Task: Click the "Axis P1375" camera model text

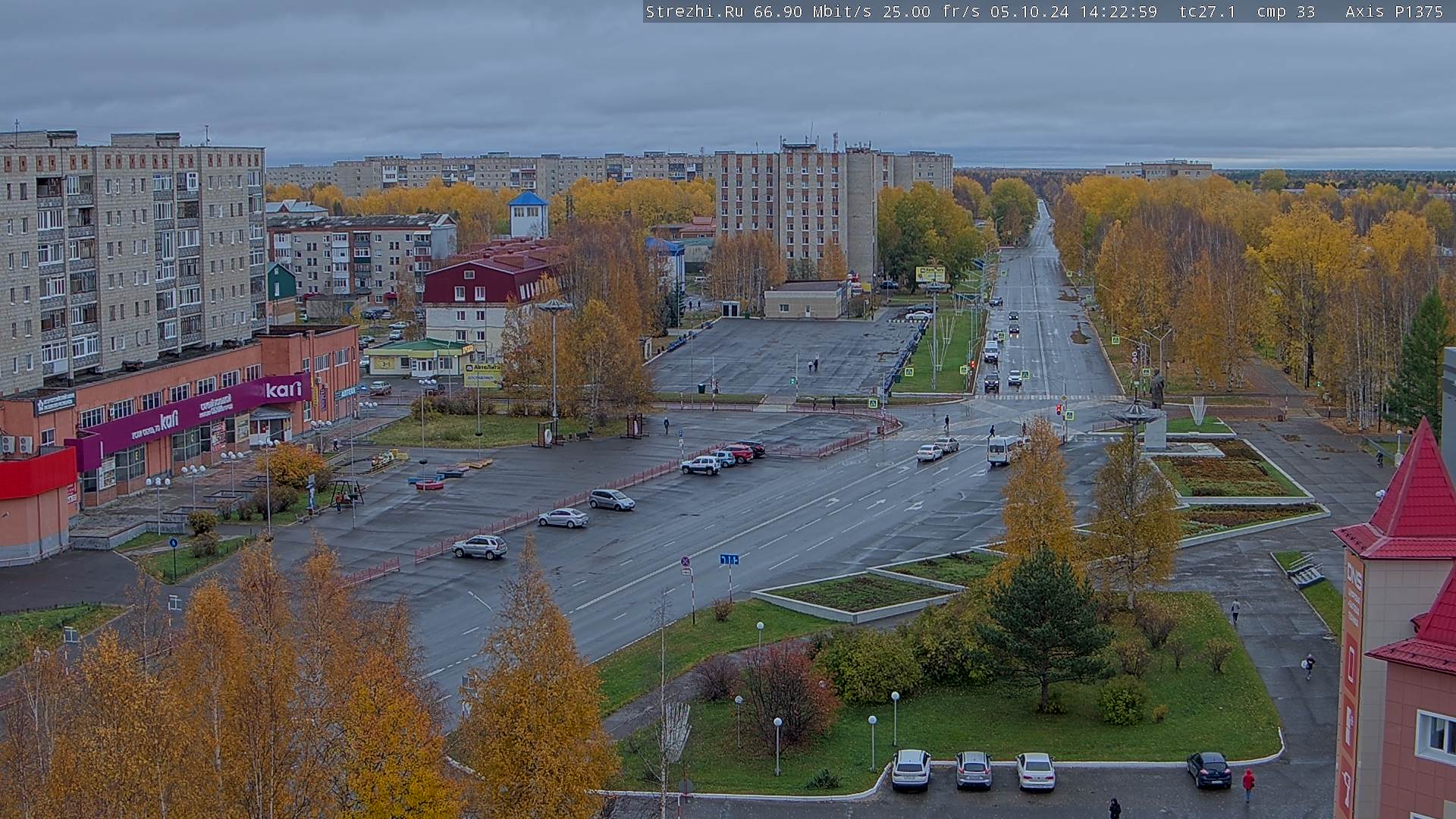Action: [1395, 11]
